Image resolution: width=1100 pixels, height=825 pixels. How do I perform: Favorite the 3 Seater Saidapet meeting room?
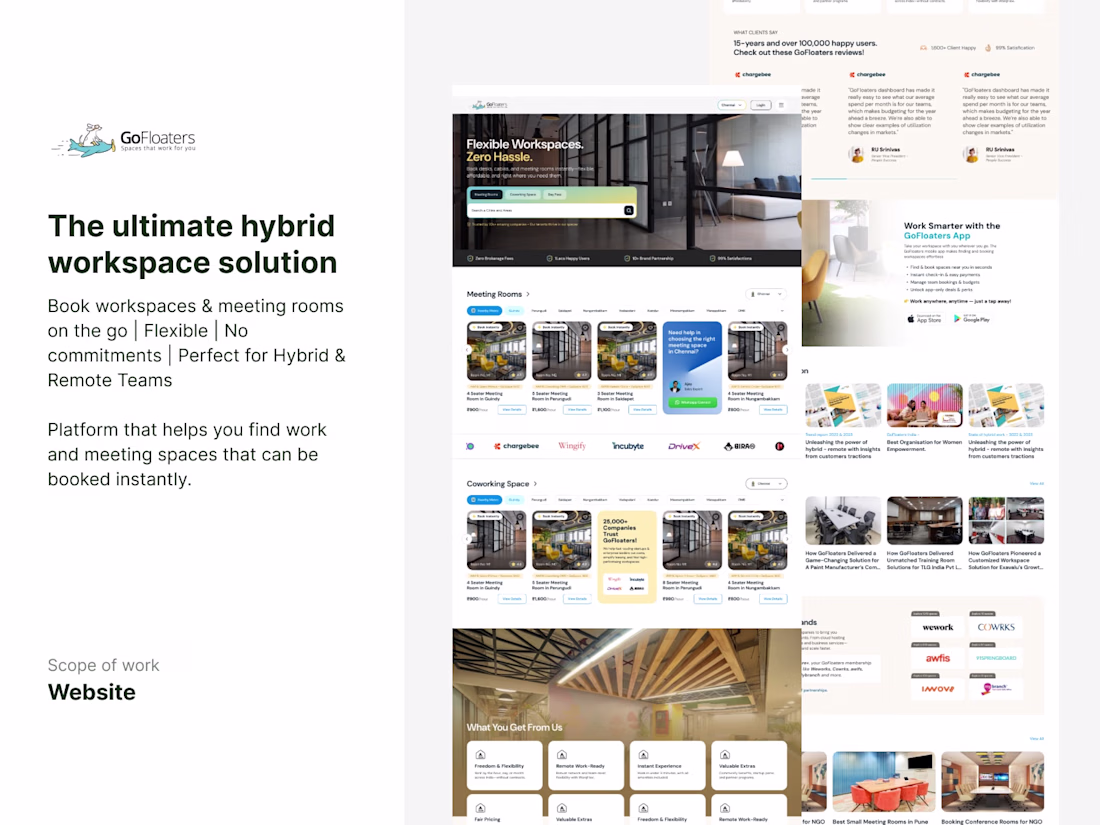tap(651, 327)
